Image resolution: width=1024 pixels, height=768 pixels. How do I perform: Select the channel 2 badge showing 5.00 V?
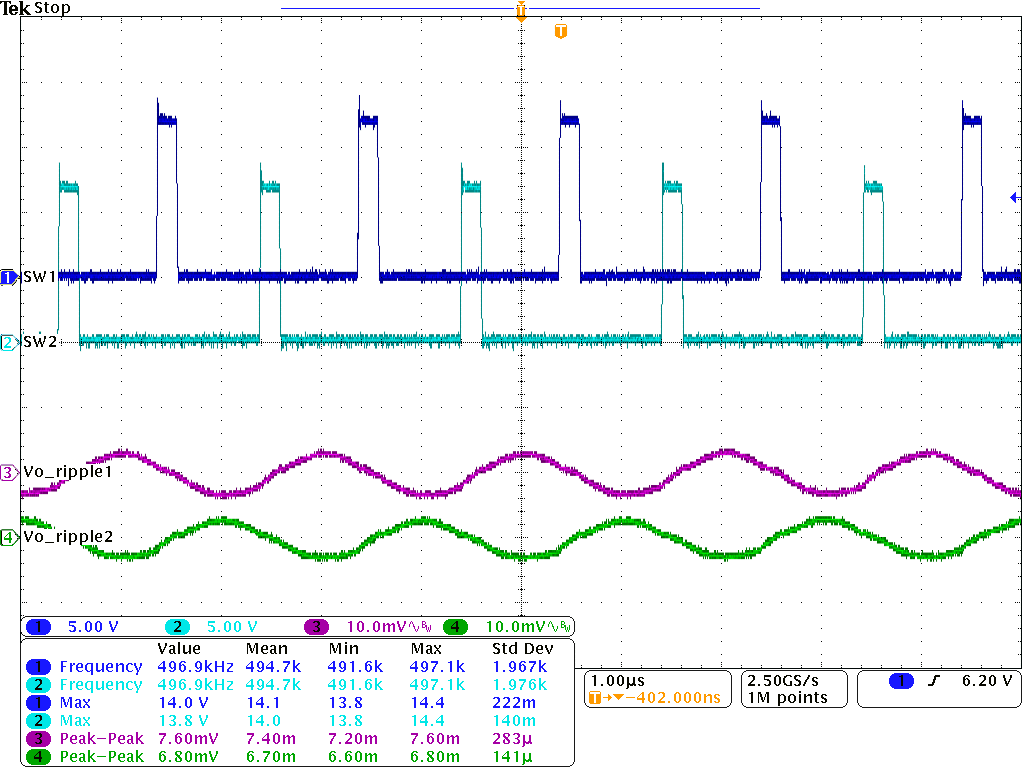[178, 626]
